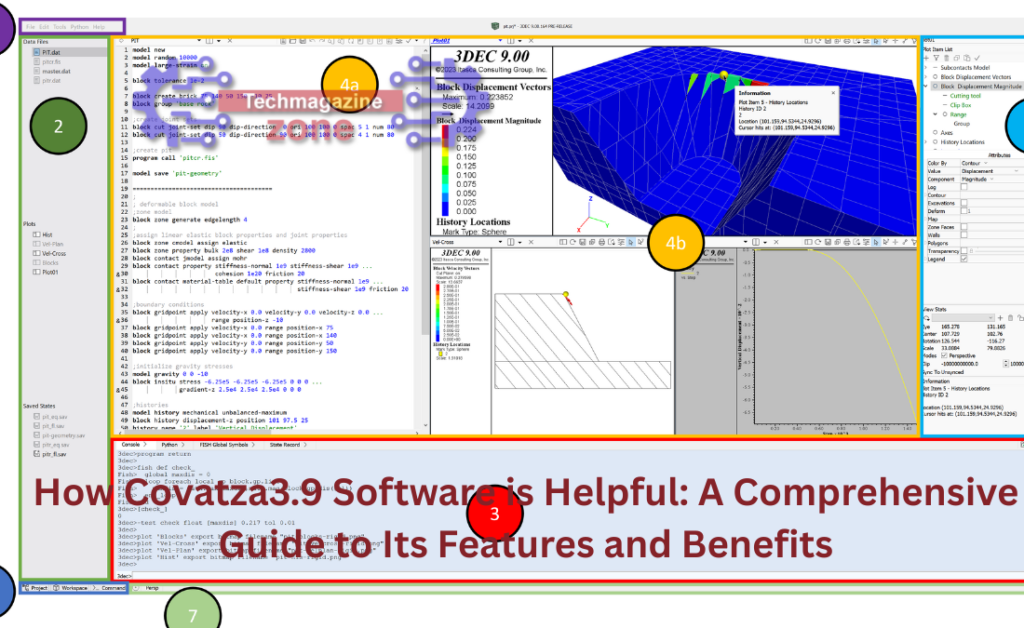The width and height of the screenshot is (1024, 628).
Task: Click the checkmark icon in PIT editor toolbar
Action: click(409, 40)
